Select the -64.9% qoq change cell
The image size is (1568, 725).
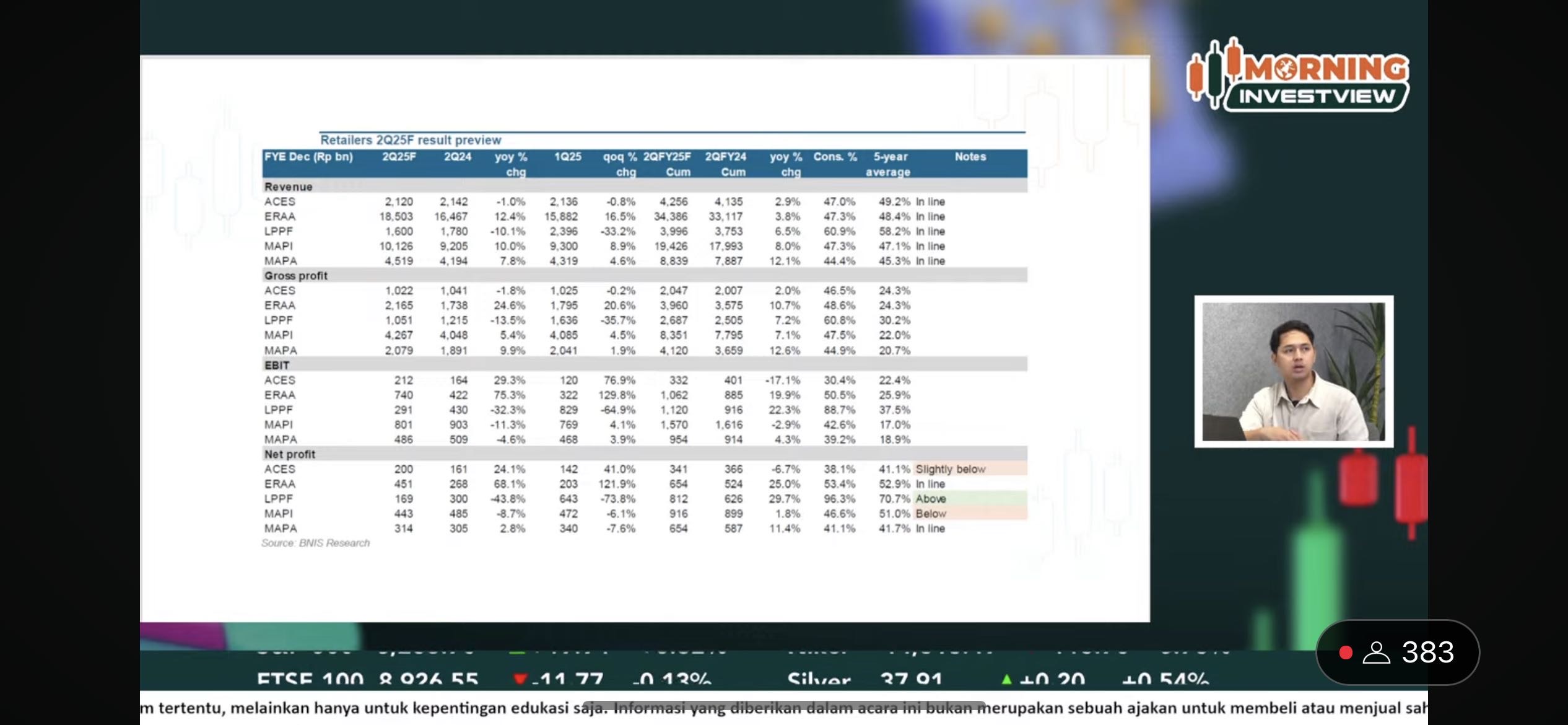[617, 410]
